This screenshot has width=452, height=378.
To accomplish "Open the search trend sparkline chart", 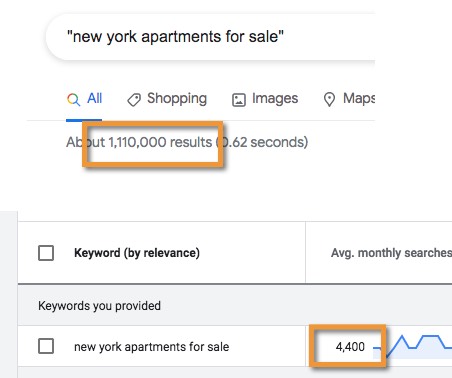I will coord(412,347).
